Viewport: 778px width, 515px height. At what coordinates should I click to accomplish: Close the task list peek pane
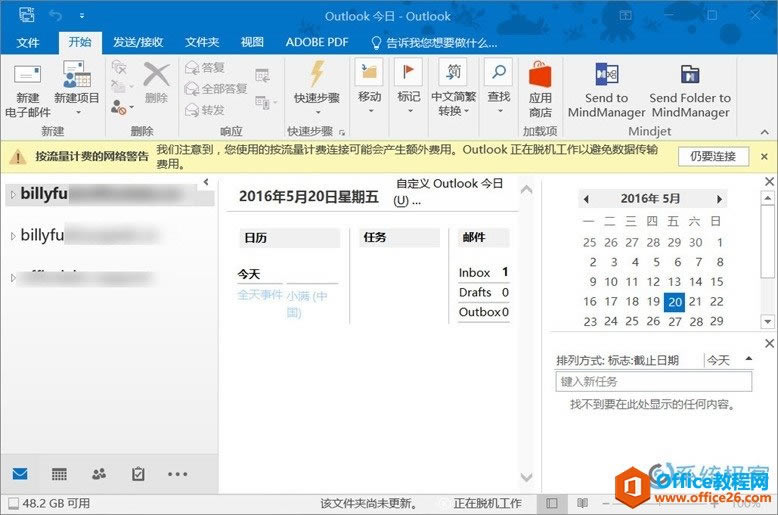(769, 343)
